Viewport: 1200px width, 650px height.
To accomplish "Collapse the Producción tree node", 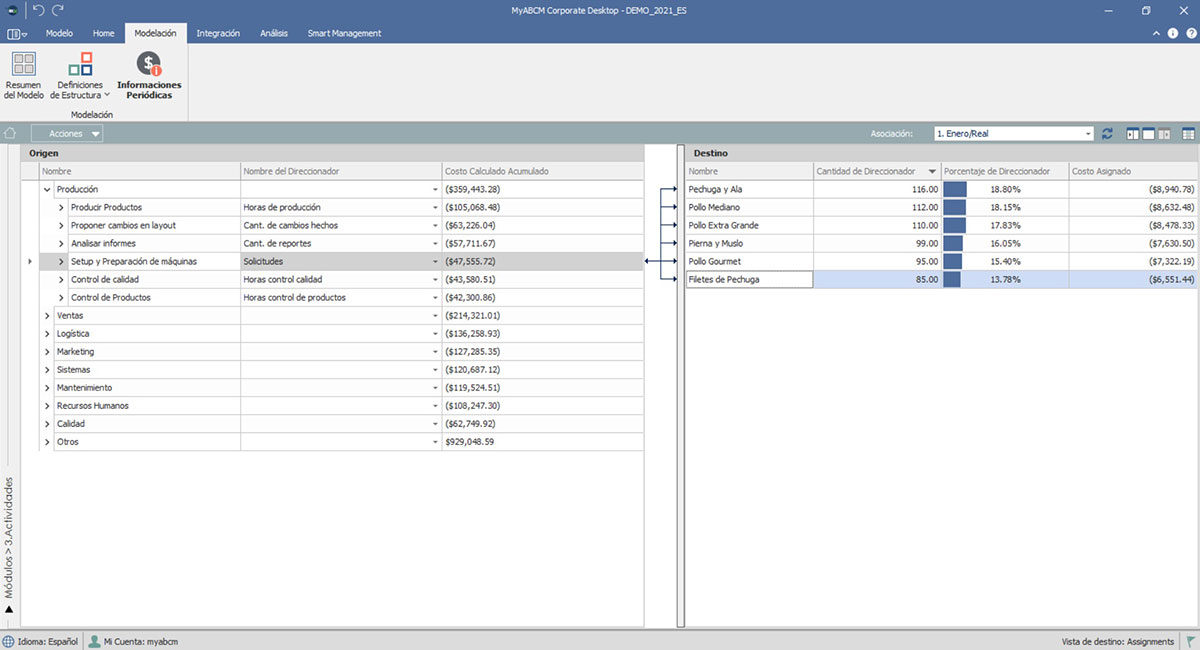I will pos(47,189).
